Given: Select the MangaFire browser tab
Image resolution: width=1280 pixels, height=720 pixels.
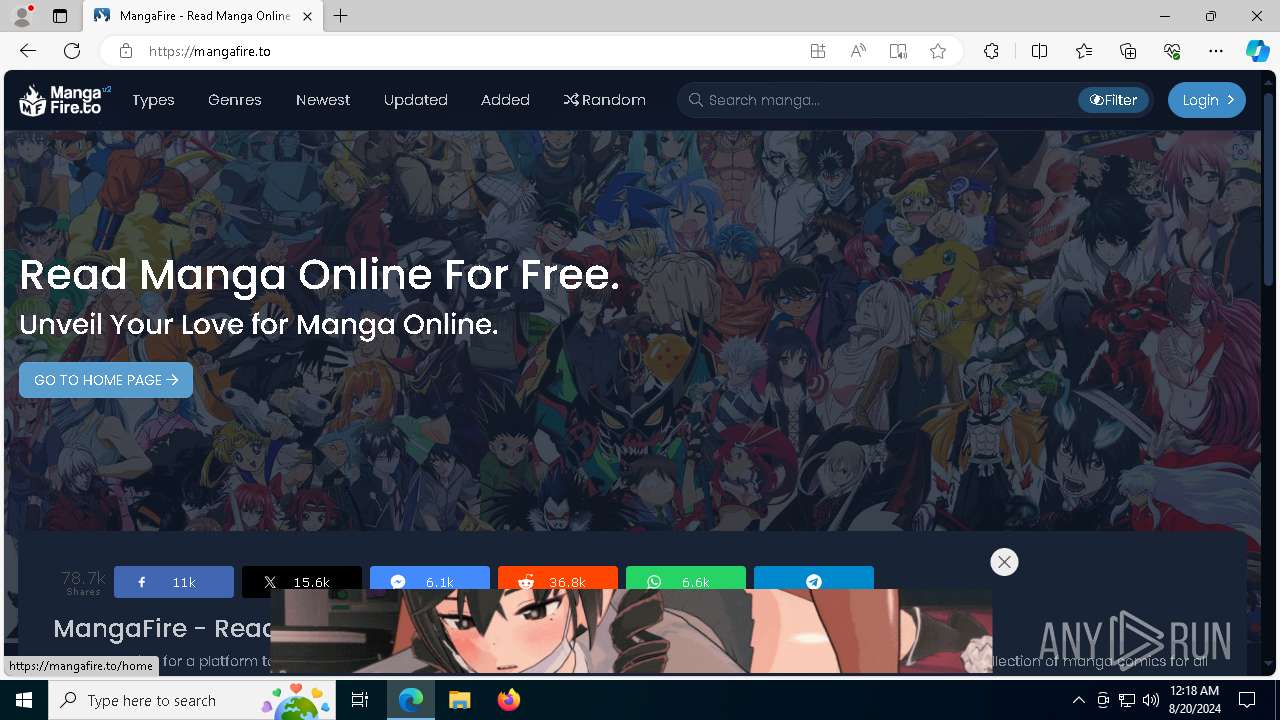Looking at the screenshot, I should pos(203,16).
